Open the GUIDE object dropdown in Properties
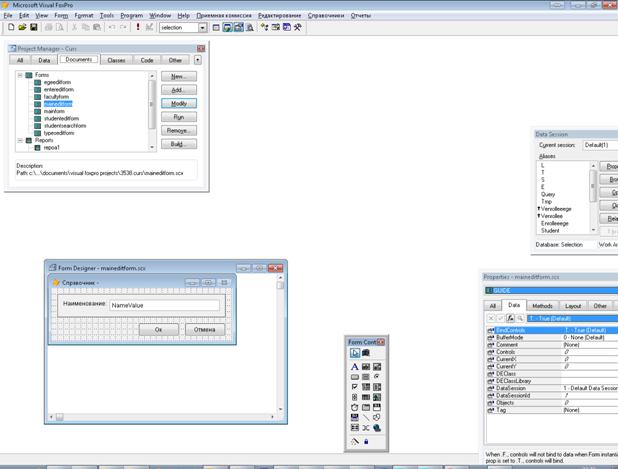 [552, 290]
